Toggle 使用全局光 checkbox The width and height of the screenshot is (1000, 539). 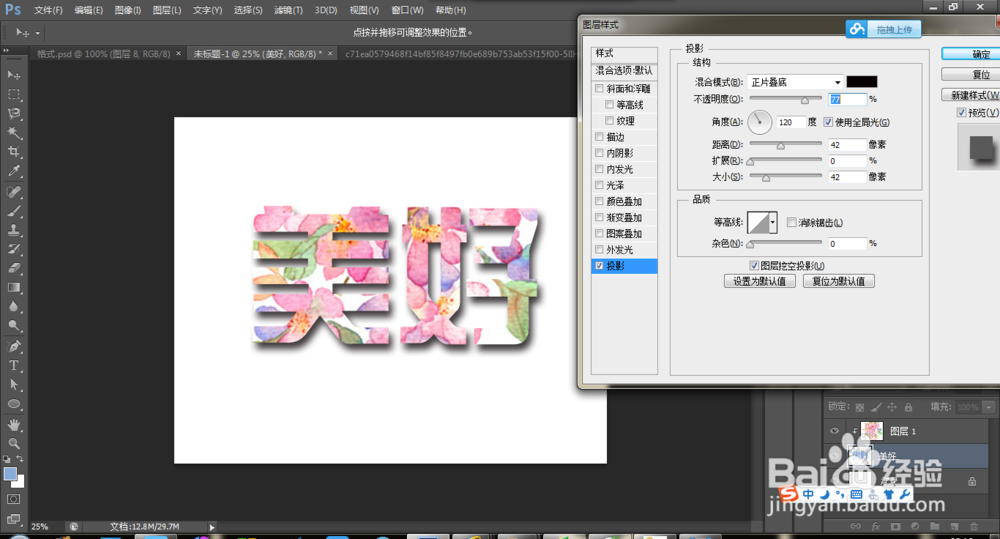(828, 122)
